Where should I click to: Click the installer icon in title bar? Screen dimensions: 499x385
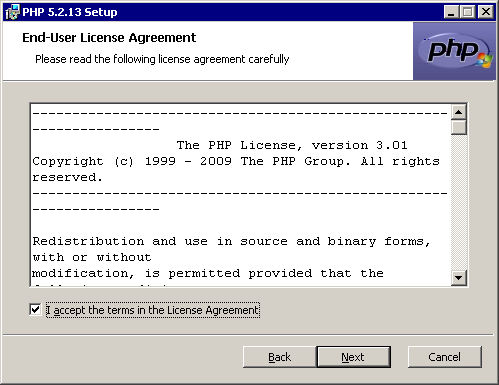tap(13, 12)
